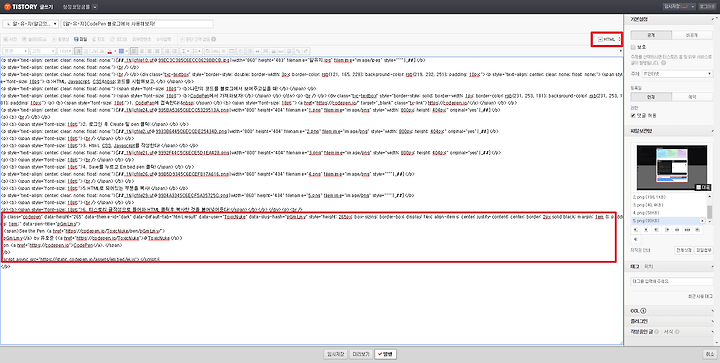
Task: Toggle bold formatting
Action: (x=78, y=51)
